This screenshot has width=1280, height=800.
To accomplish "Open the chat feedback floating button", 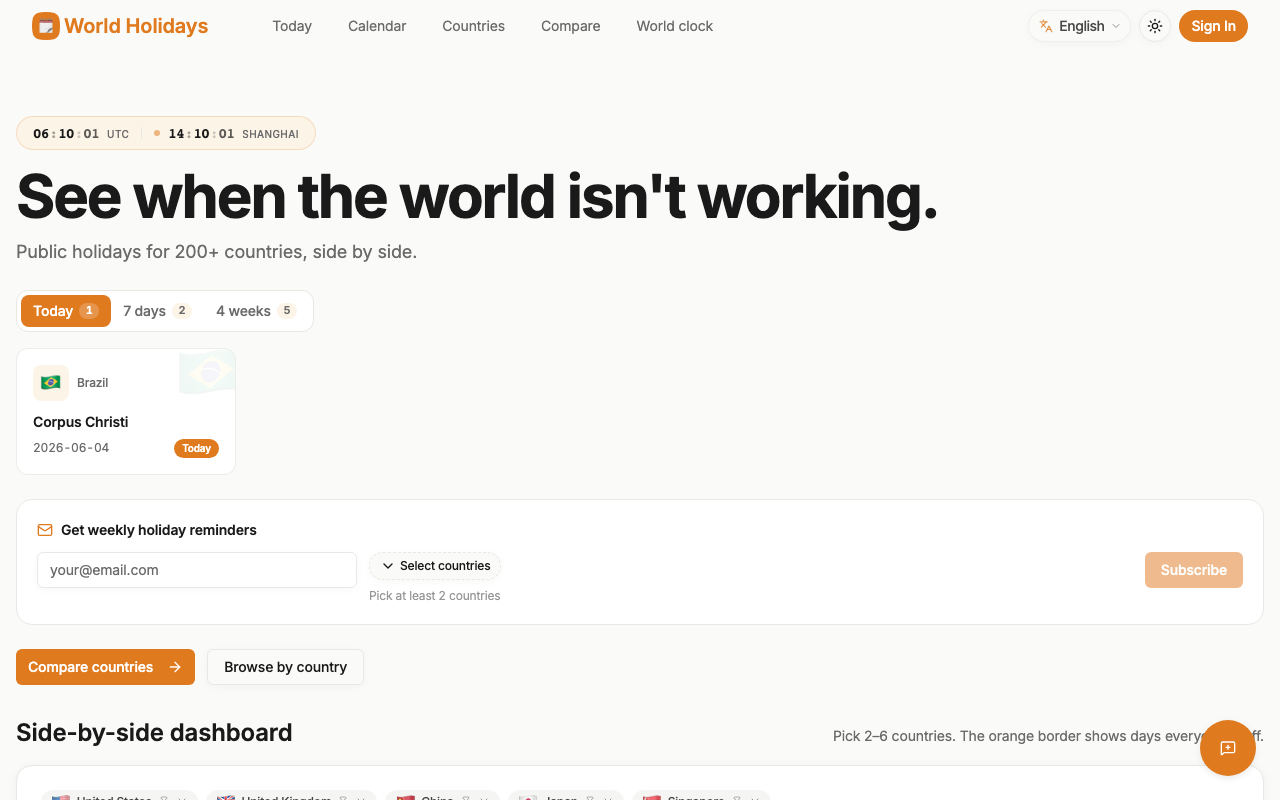I will [x=1228, y=748].
